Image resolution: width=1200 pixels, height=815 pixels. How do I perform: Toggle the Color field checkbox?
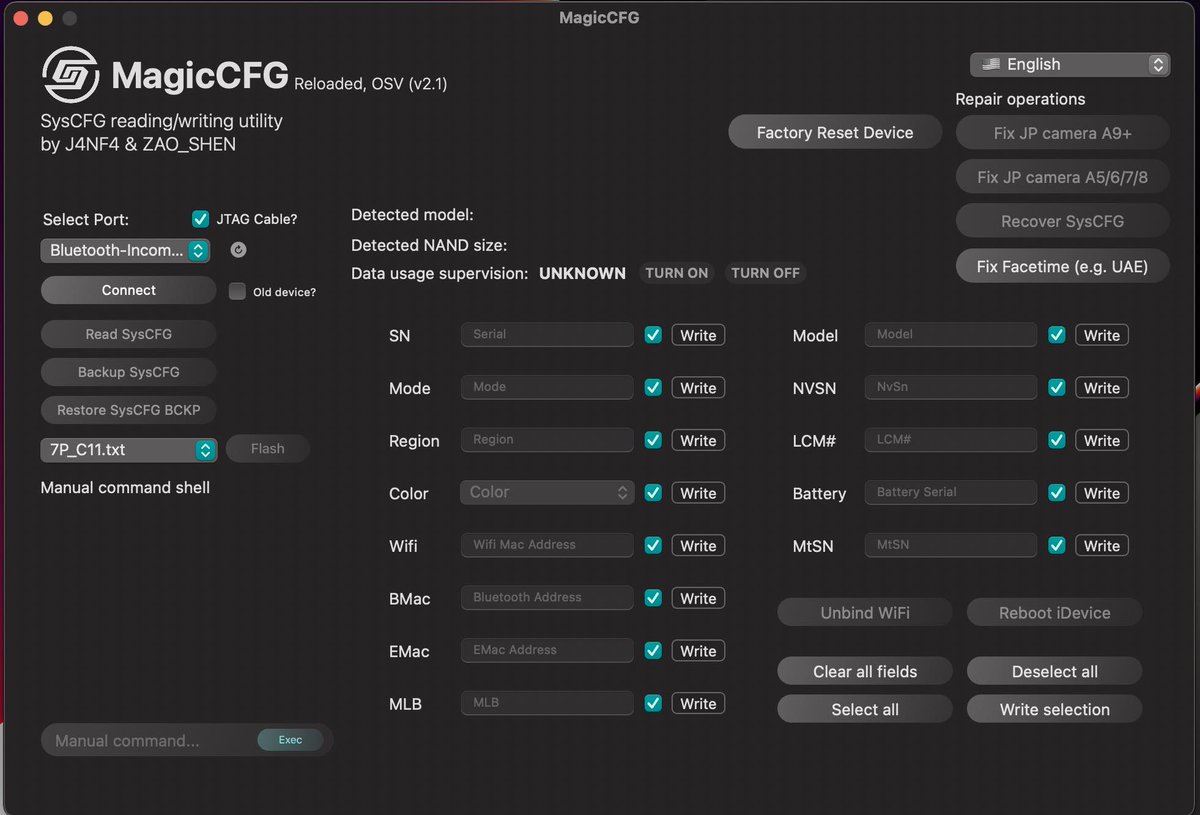pyautogui.click(x=653, y=493)
